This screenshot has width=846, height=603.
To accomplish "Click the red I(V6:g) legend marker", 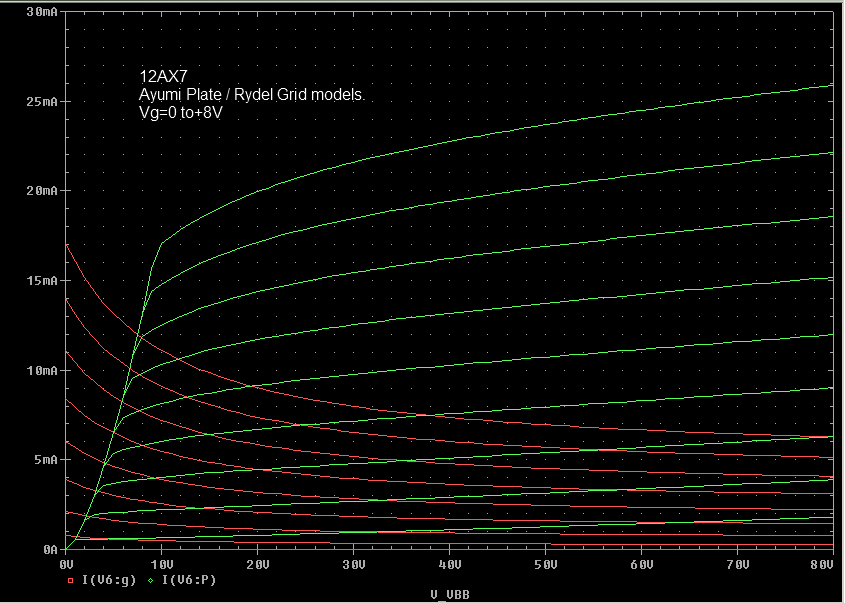I will (70, 581).
